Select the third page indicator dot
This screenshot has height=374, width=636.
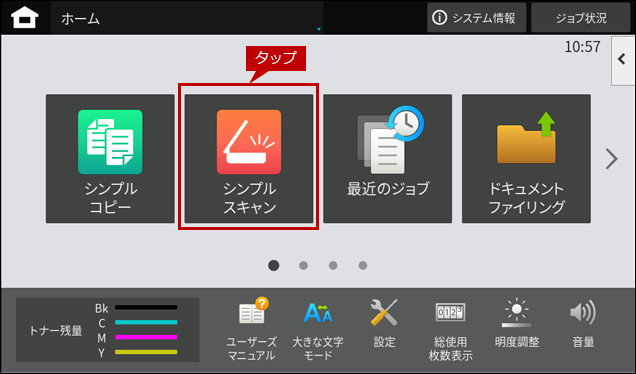(333, 265)
